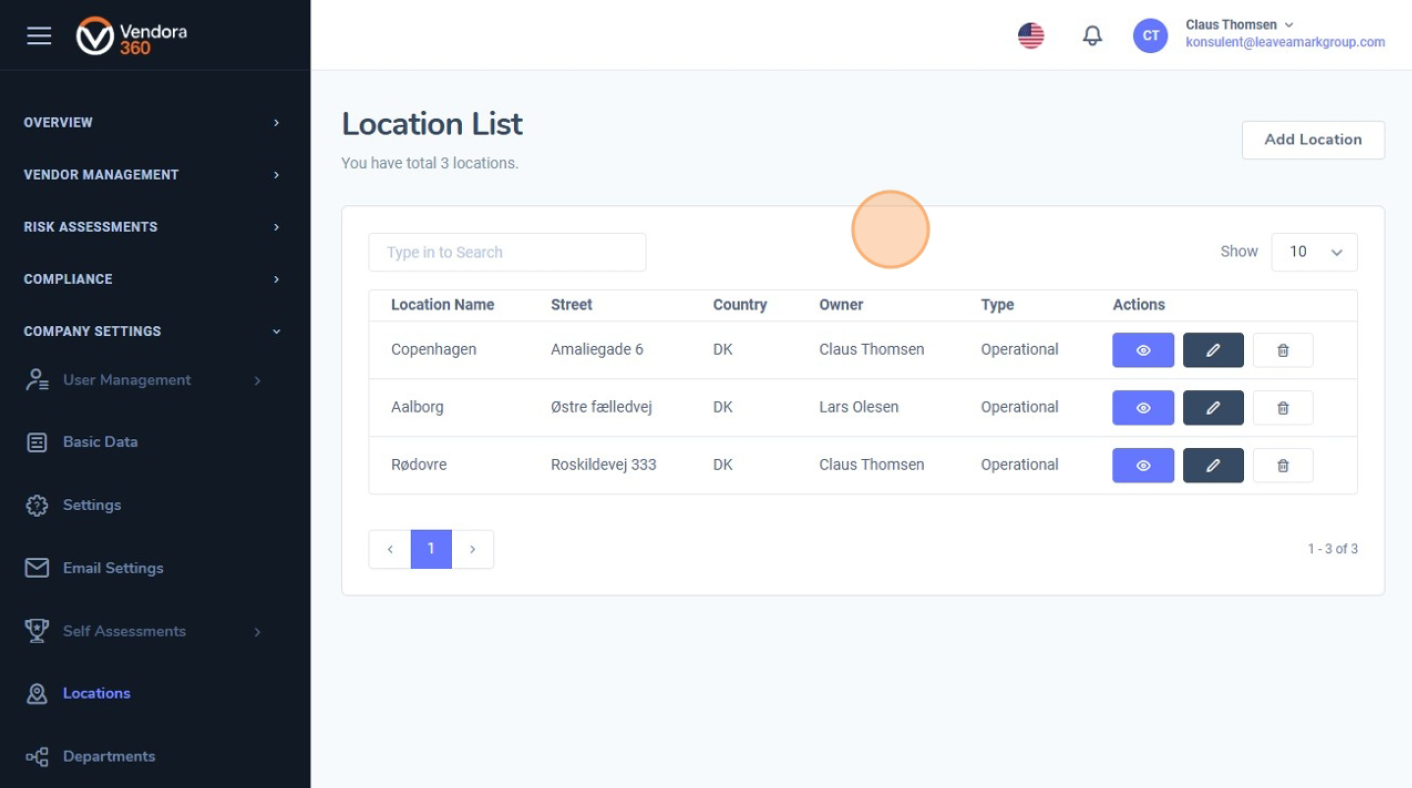Open notifications bell icon
1412x788 pixels.
[x=1092, y=36]
